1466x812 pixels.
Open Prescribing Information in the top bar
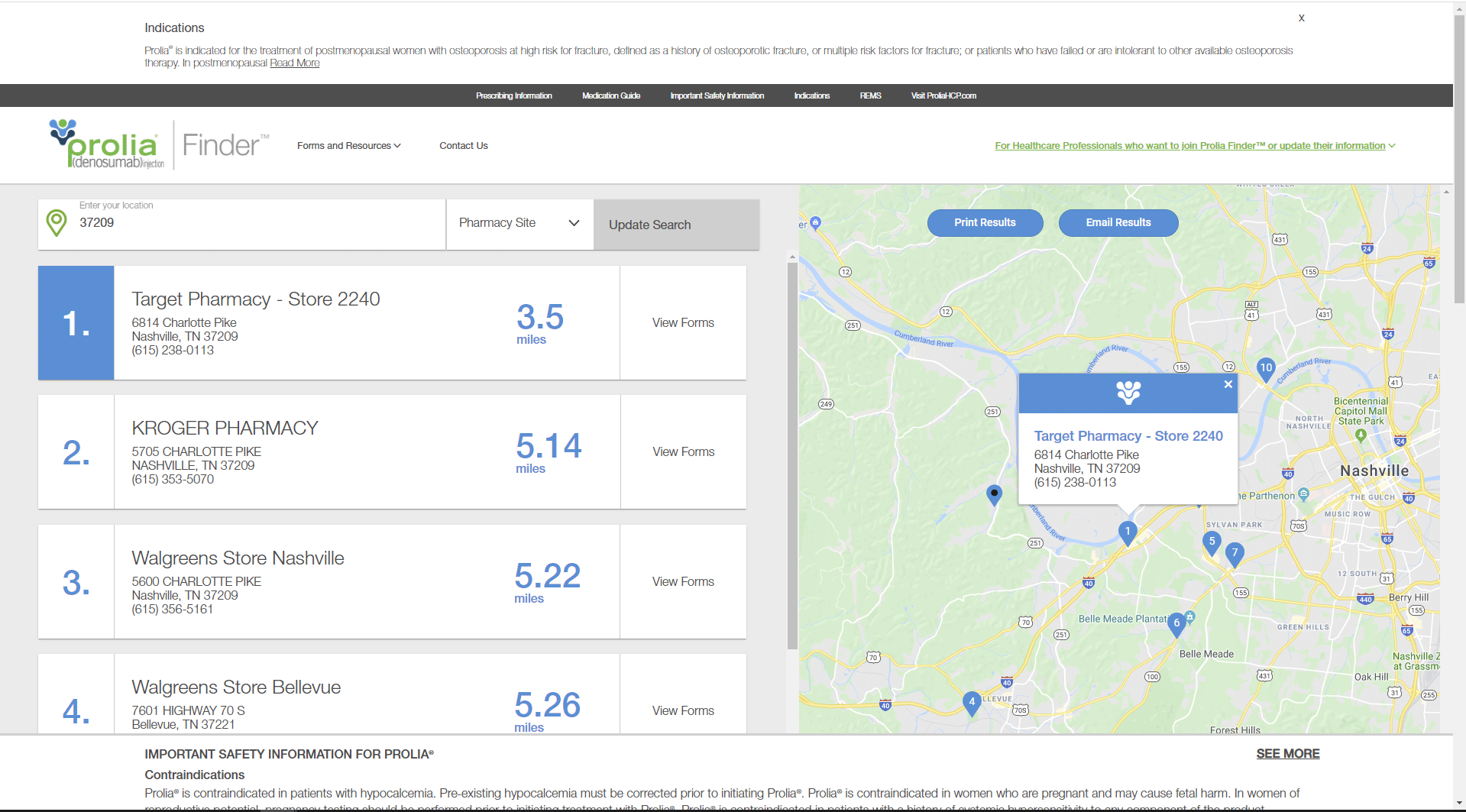(x=514, y=95)
